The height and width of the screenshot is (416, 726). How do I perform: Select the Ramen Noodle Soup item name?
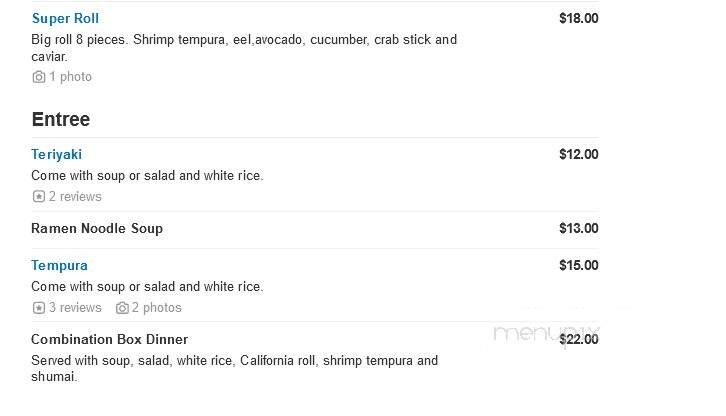click(x=97, y=228)
